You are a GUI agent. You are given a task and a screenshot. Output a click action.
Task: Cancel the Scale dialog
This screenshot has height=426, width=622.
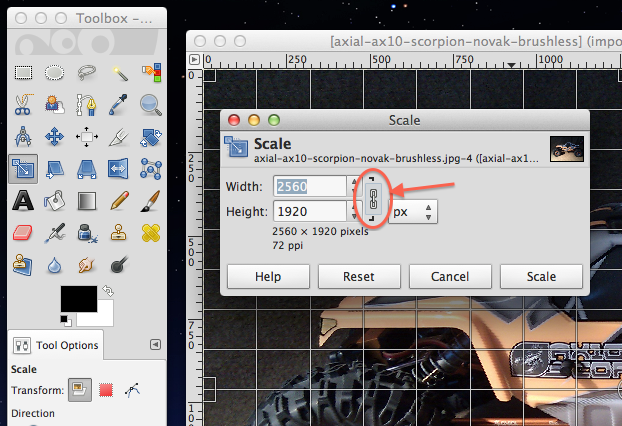[450, 276]
